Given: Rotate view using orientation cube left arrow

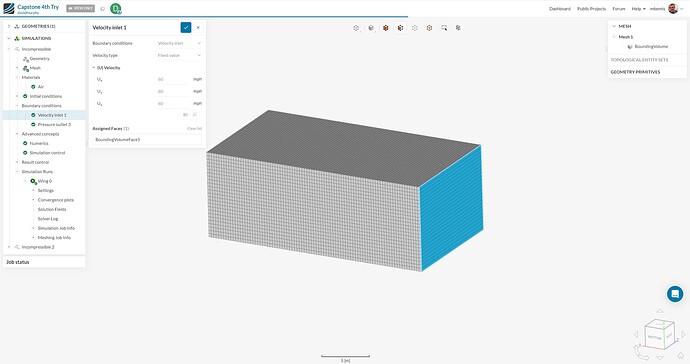Looking at the screenshot, I should [636, 335].
